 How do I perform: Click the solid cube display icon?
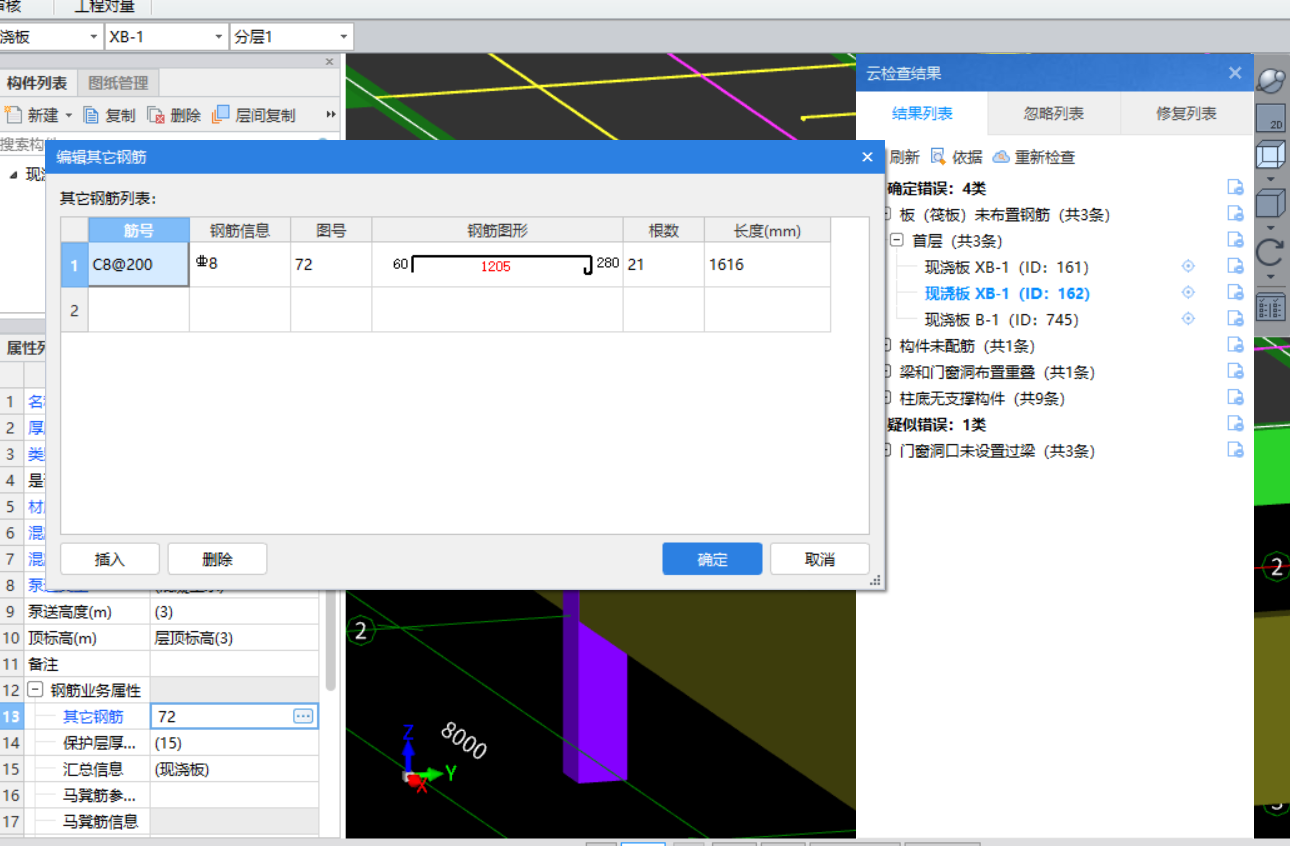point(1270,204)
